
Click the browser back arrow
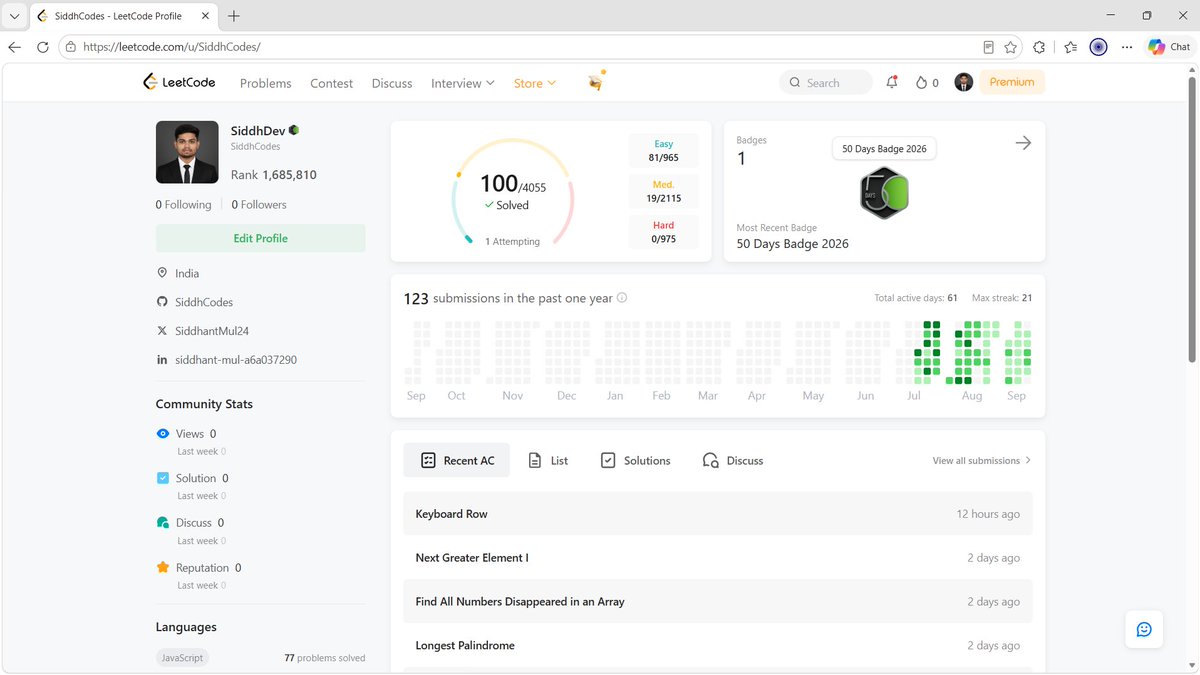(x=14, y=47)
